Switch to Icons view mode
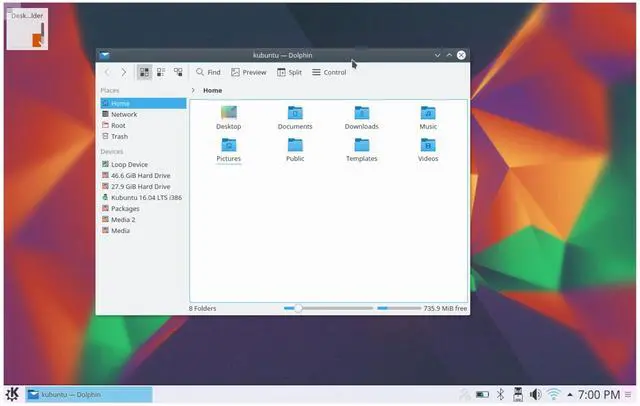Image resolution: width=640 pixels, height=406 pixels. [x=144, y=72]
